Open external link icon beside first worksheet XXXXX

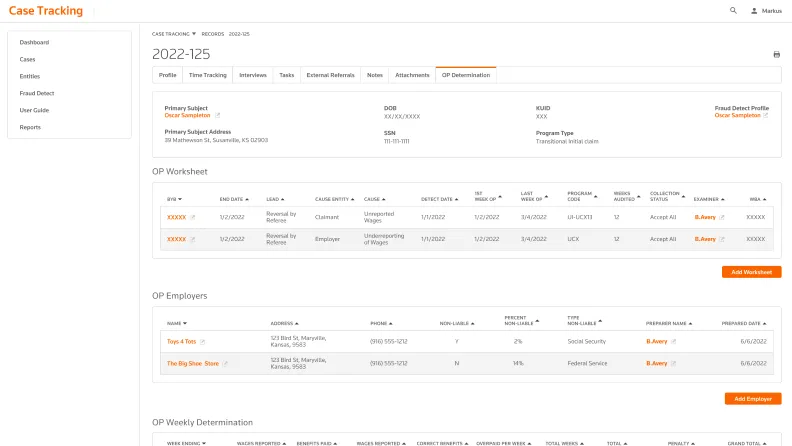tap(193, 217)
